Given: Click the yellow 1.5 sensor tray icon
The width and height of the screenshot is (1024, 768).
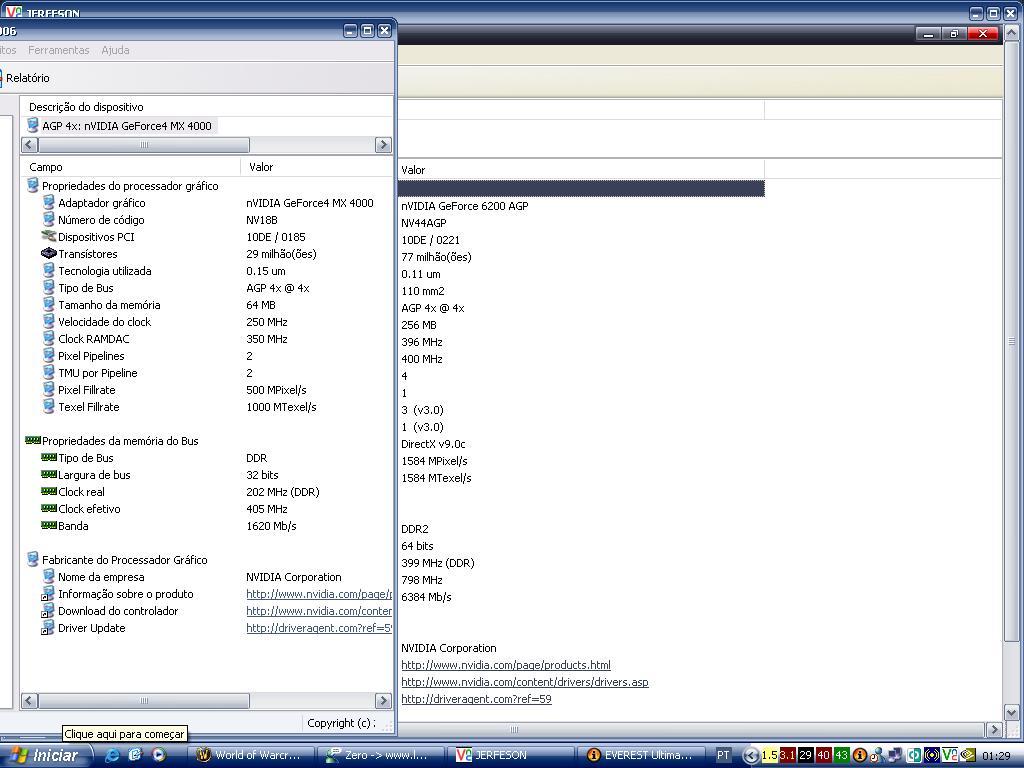Looking at the screenshot, I should pos(769,755).
